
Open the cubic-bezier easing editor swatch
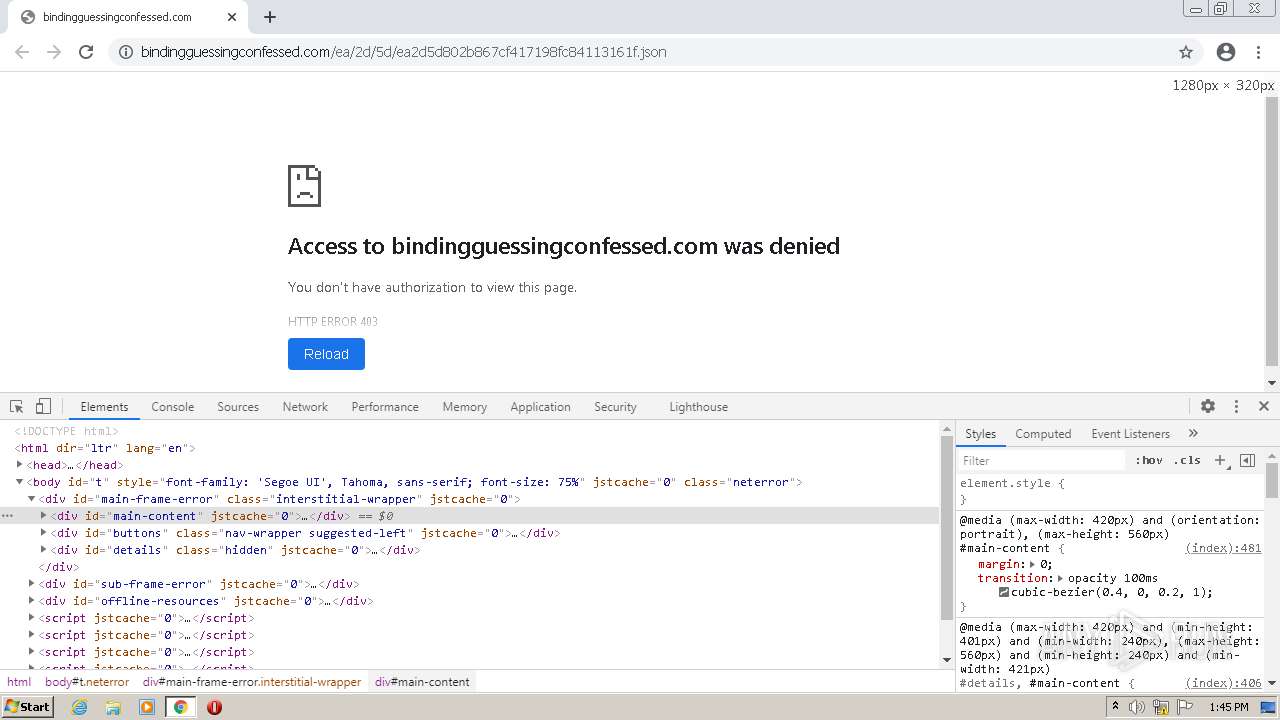1004,592
